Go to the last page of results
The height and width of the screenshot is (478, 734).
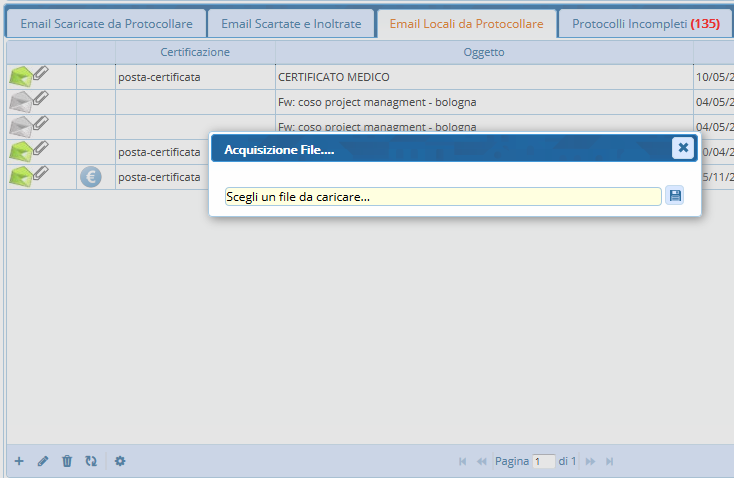pyautogui.click(x=610, y=461)
